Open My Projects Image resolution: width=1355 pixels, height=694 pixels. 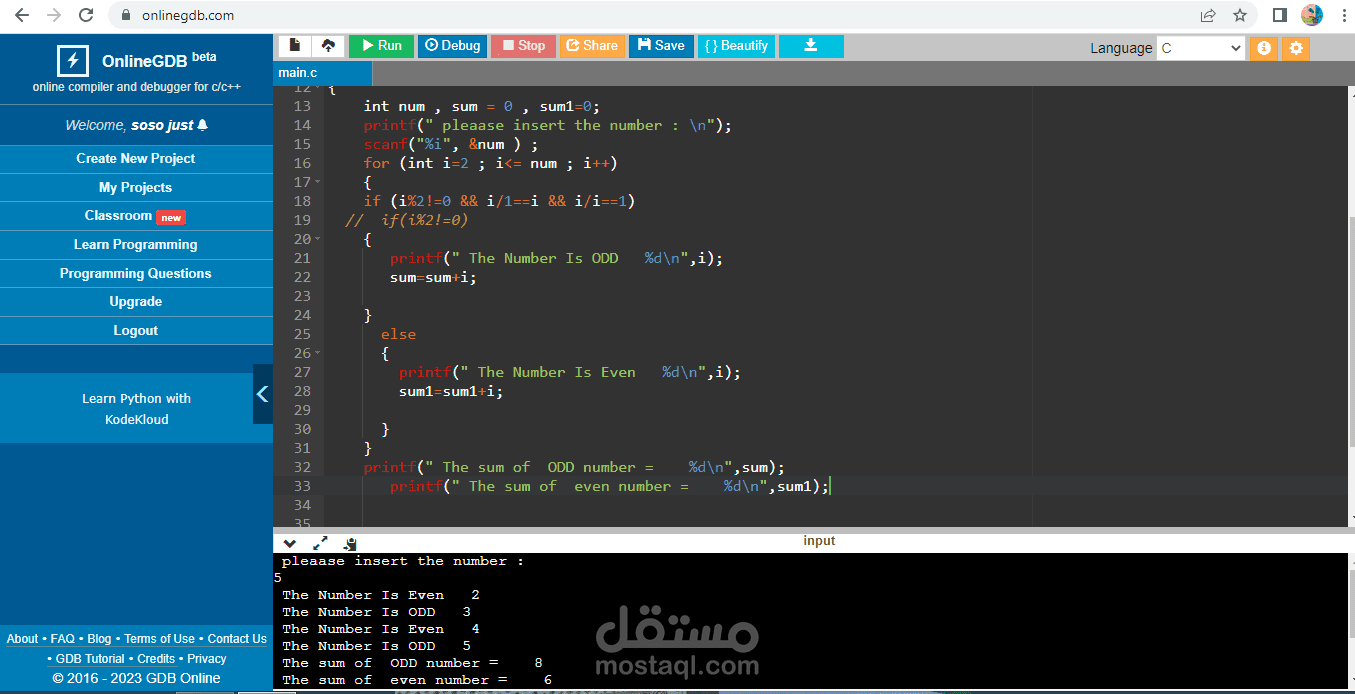coord(136,188)
